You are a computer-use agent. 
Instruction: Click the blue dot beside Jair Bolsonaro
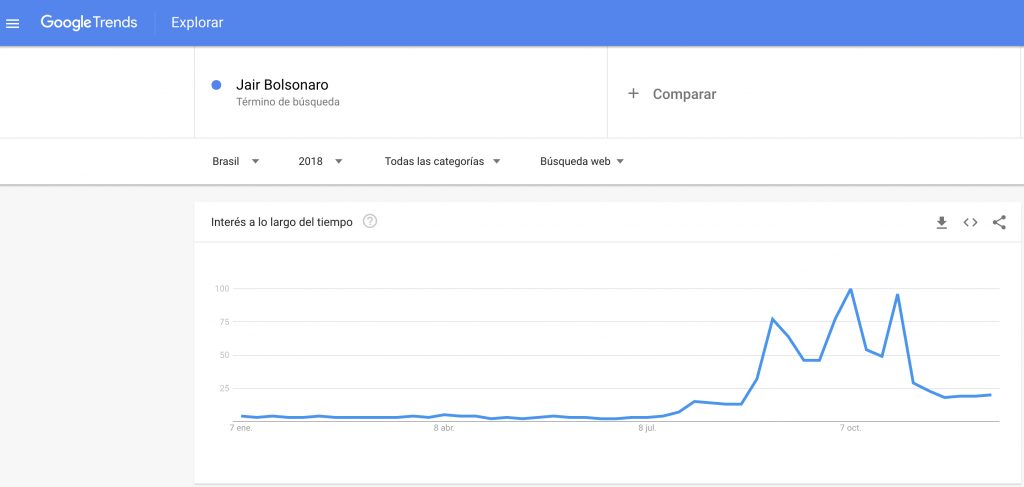(x=216, y=85)
